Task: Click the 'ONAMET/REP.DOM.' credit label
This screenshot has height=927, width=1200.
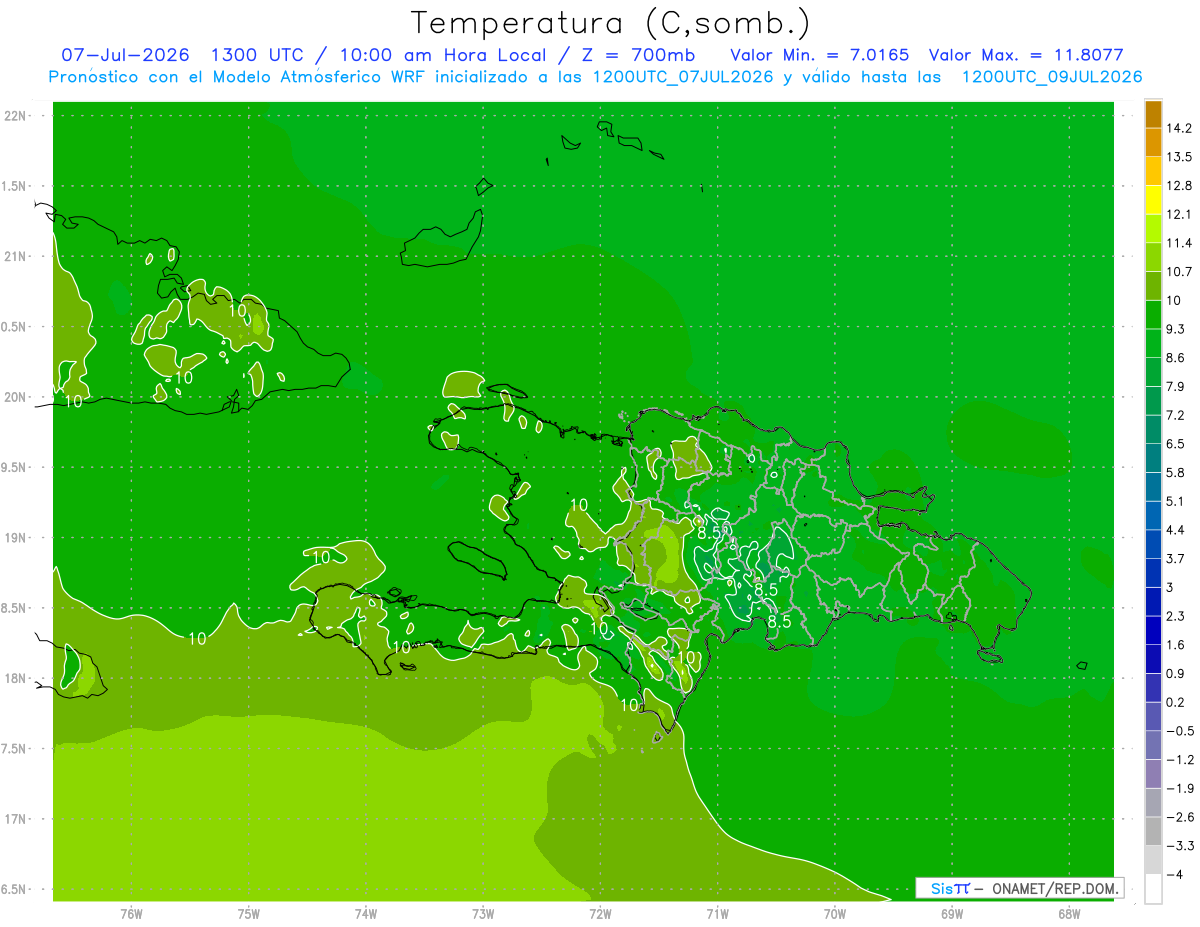Action: coord(1054,888)
